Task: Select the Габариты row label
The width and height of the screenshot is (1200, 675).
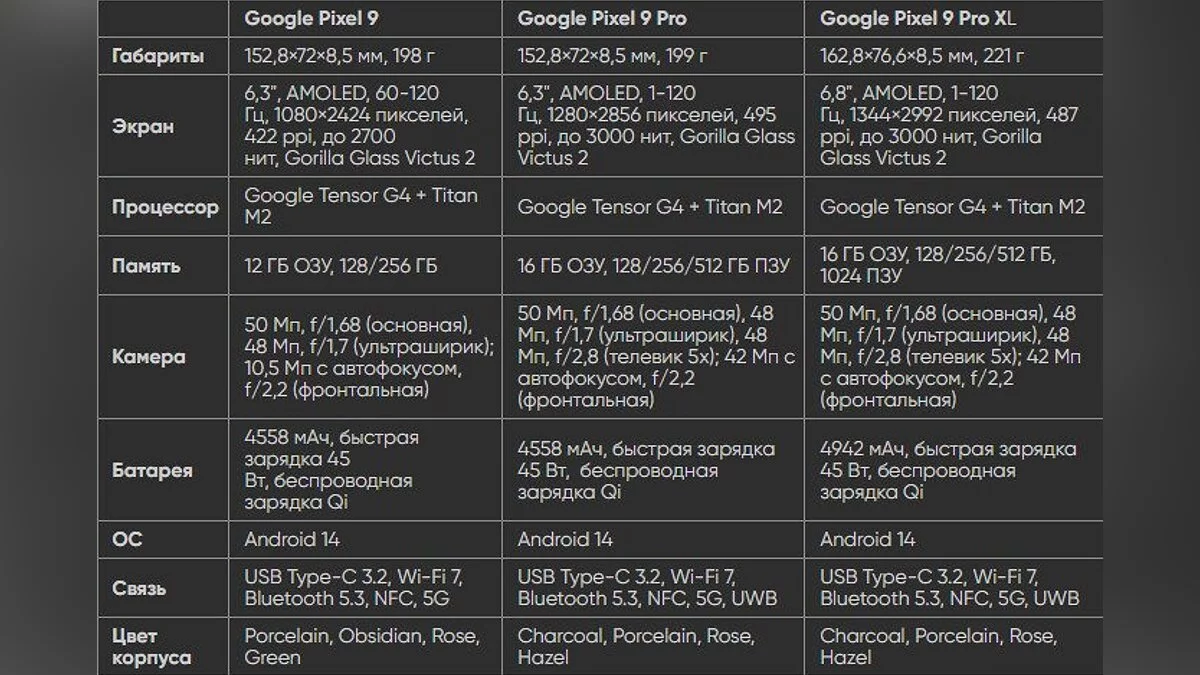Action: 157,56
